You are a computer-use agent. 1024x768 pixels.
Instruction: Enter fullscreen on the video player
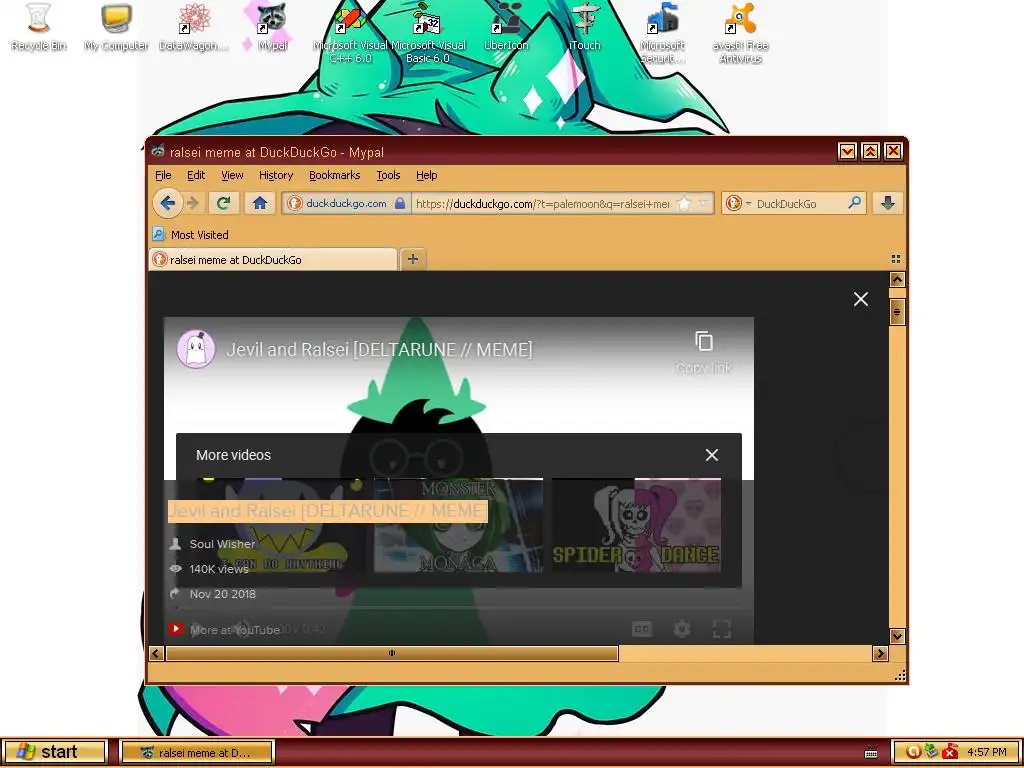pyautogui.click(x=722, y=629)
